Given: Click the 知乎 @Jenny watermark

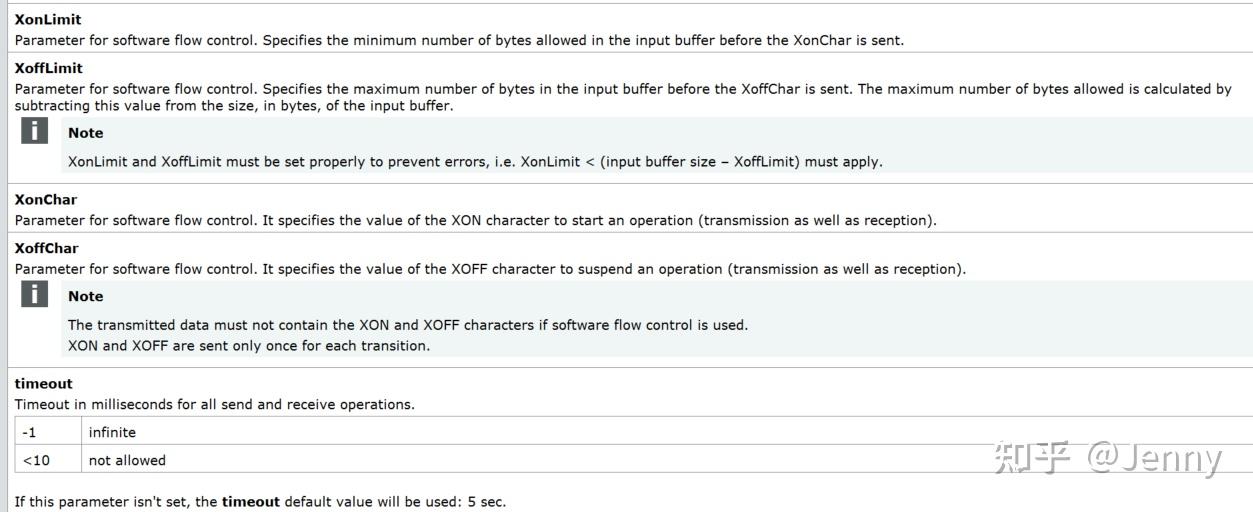Looking at the screenshot, I should (1107, 458).
